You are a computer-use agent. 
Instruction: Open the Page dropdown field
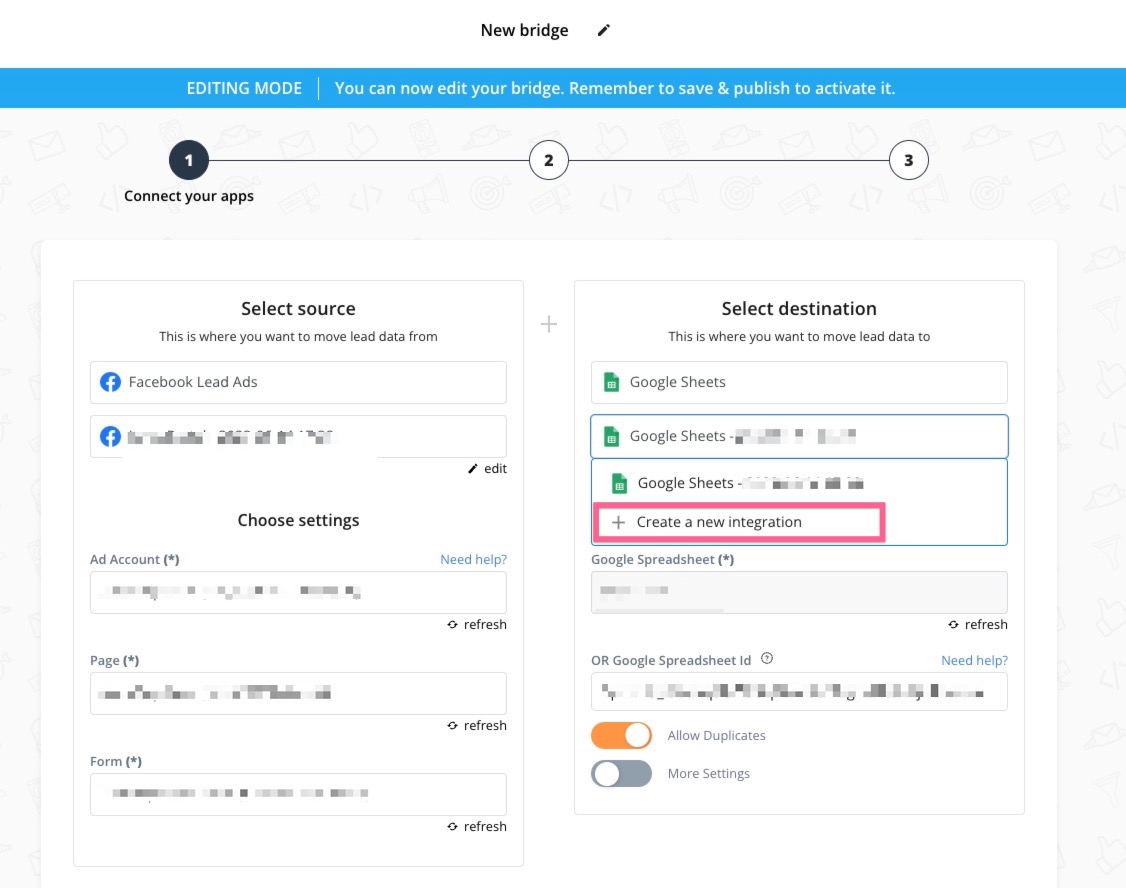298,693
